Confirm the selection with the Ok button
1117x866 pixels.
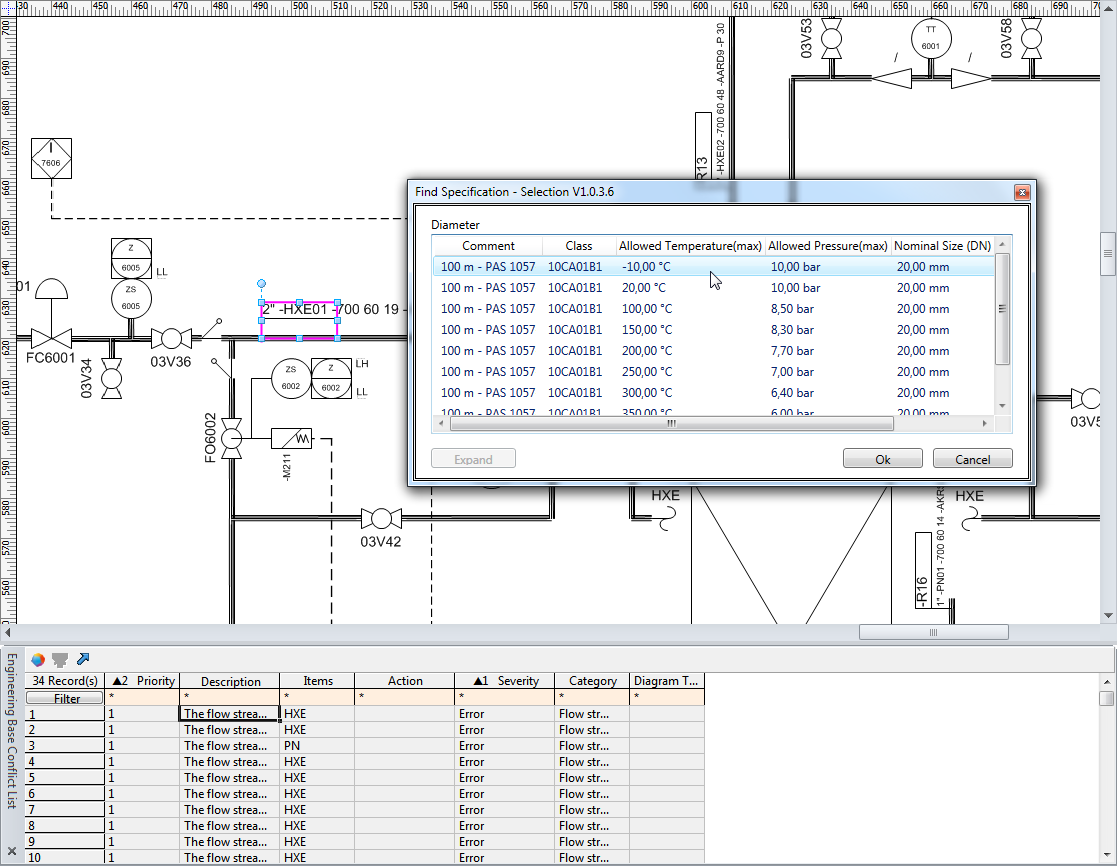[882, 459]
